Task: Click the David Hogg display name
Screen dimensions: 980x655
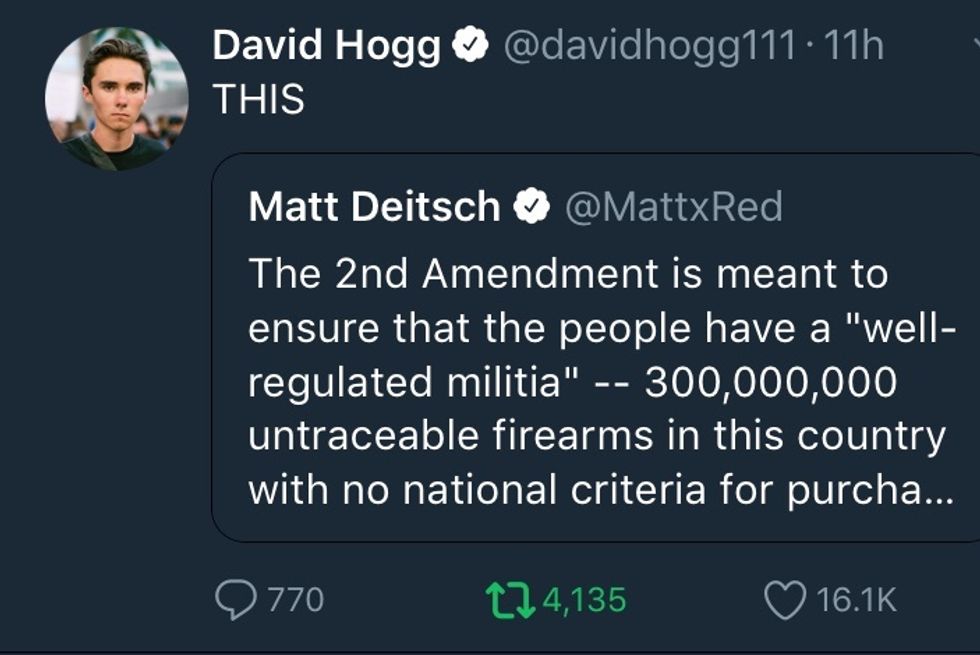Action: pyautogui.click(x=327, y=47)
